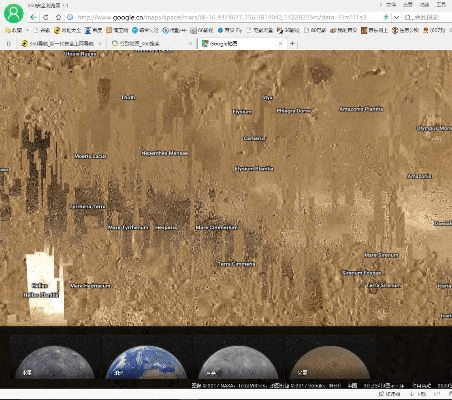Select the Mars thumbnail
The width and height of the screenshot is (452, 400).
tap(330, 362)
